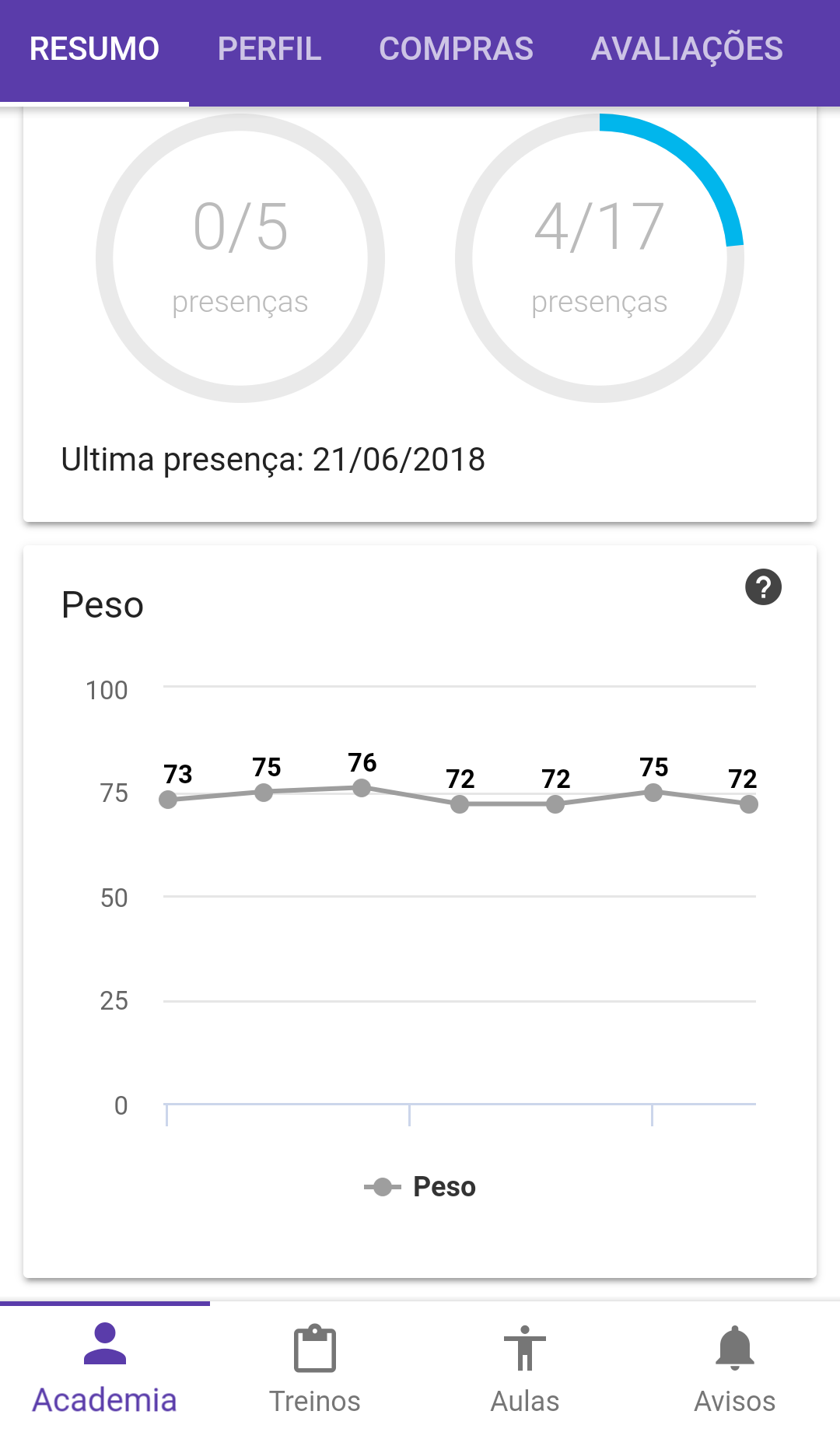Click the Peso card title

[x=103, y=605]
